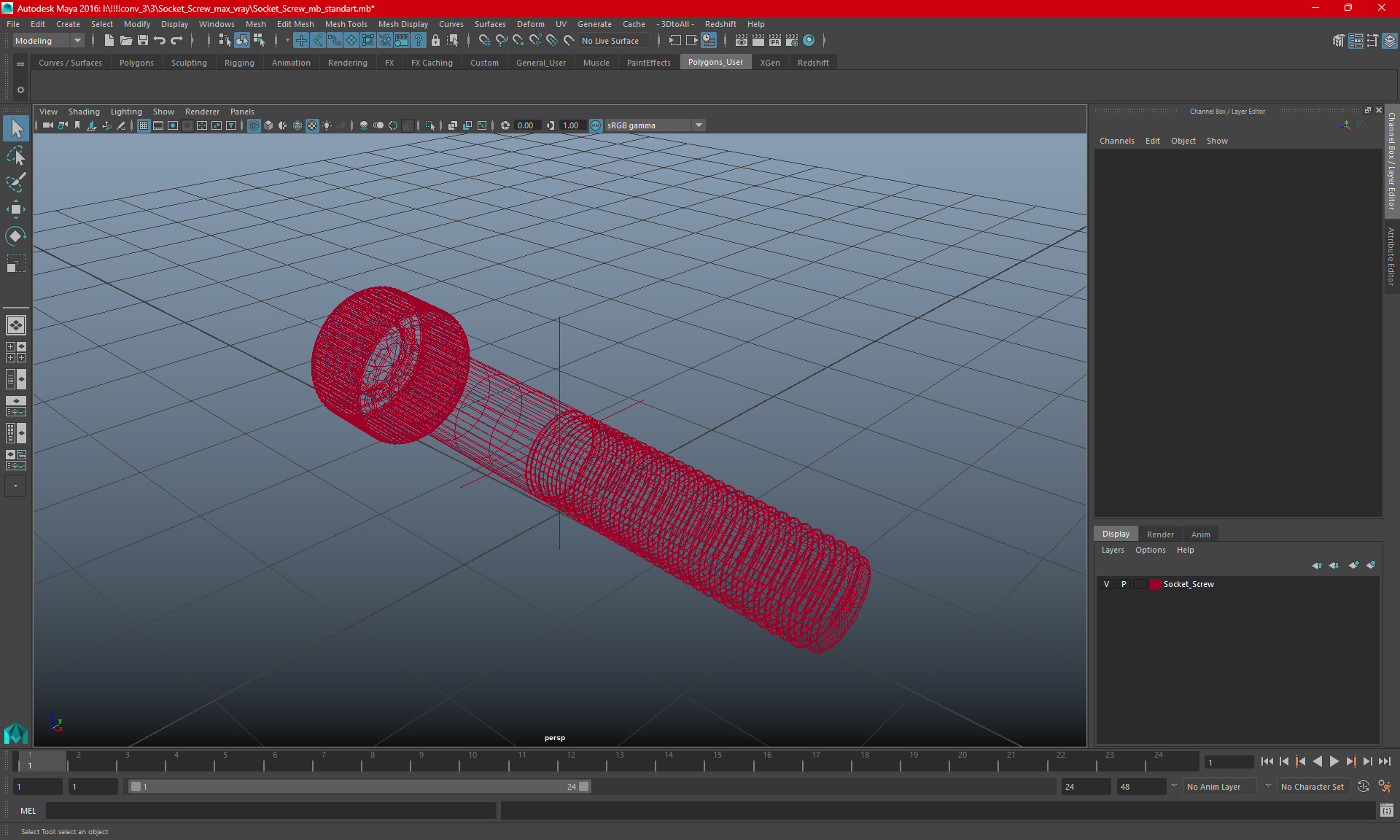Click the MEL command input field
1400x840 pixels.
tap(271, 810)
